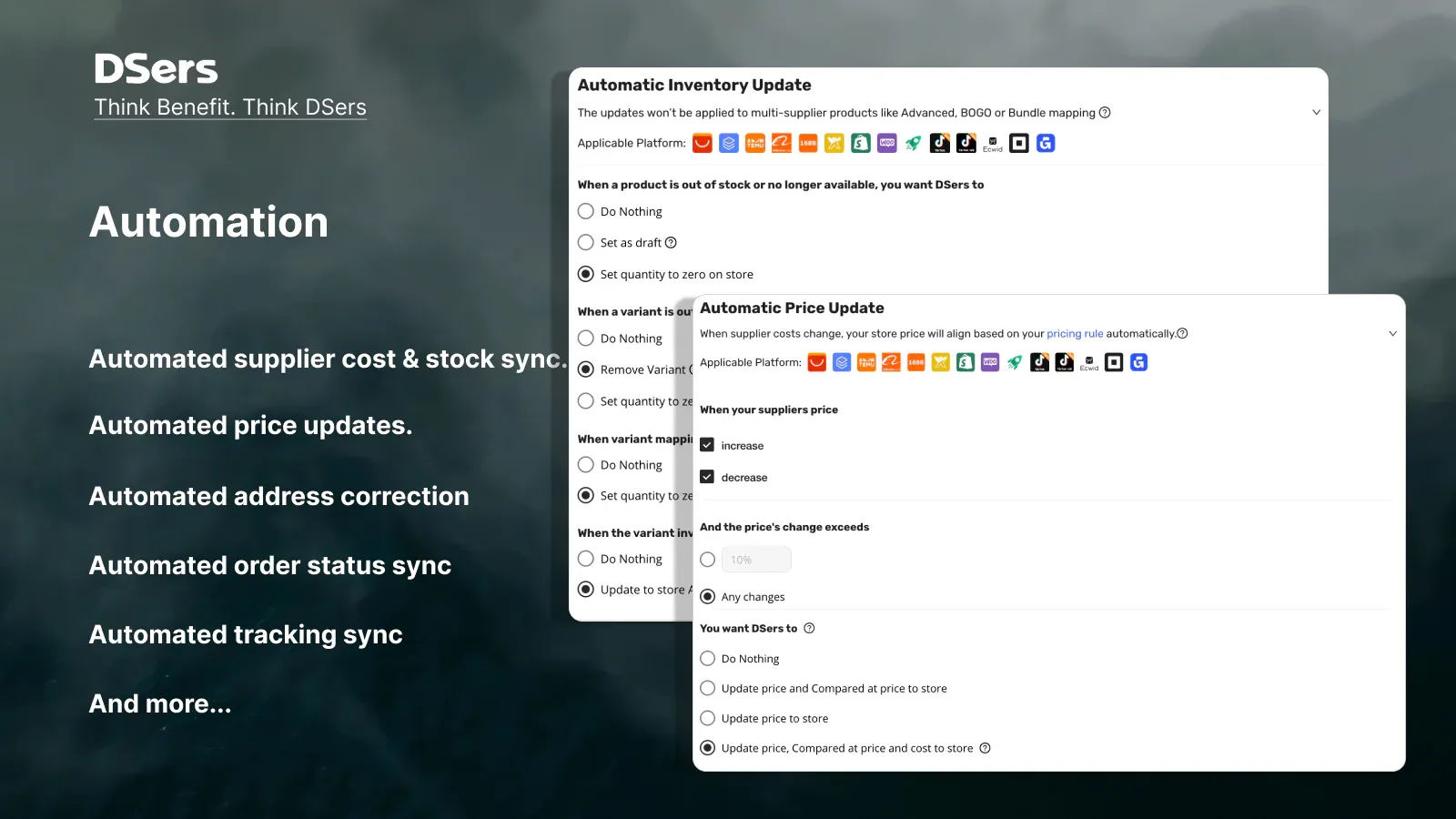This screenshot has height=819, width=1456.
Task: Uncheck the supplier price decrease checkbox
Action: 707,477
